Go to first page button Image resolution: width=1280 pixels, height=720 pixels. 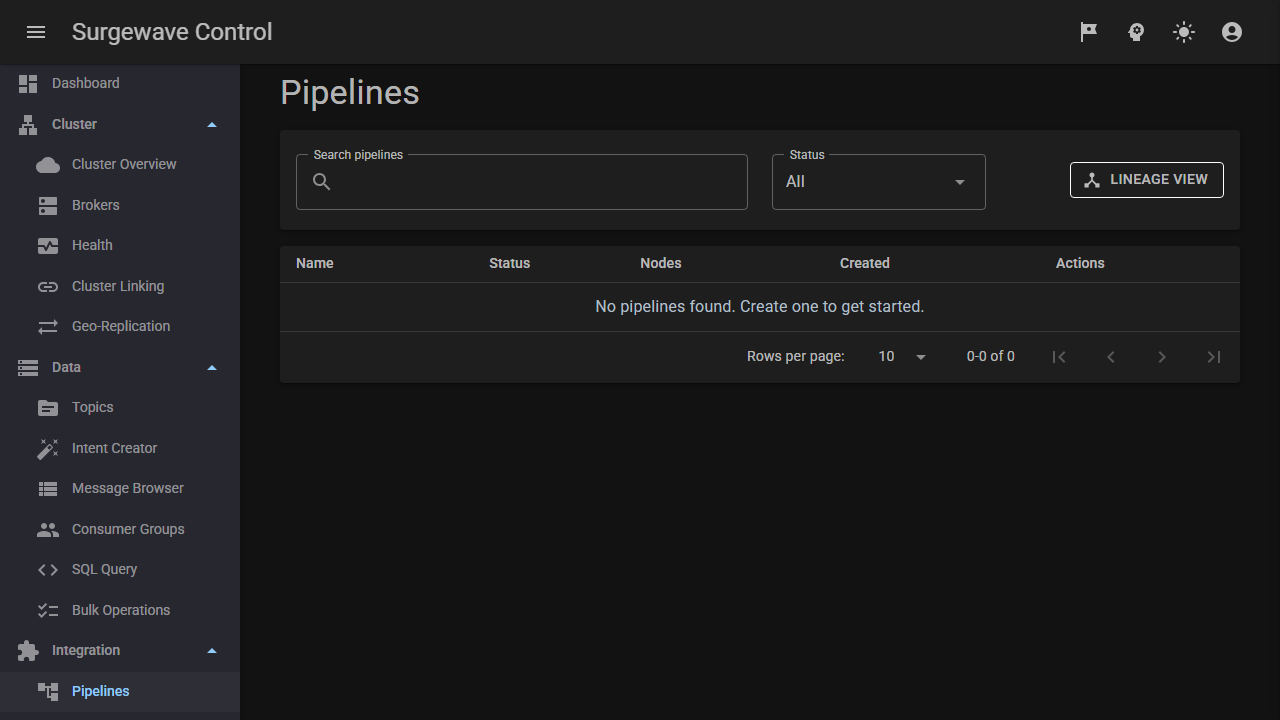point(1059,357)
